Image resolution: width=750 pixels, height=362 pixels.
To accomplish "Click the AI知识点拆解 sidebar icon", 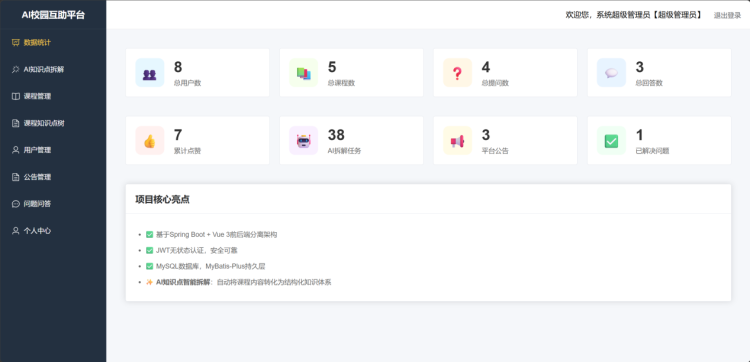I will [15, 69].
